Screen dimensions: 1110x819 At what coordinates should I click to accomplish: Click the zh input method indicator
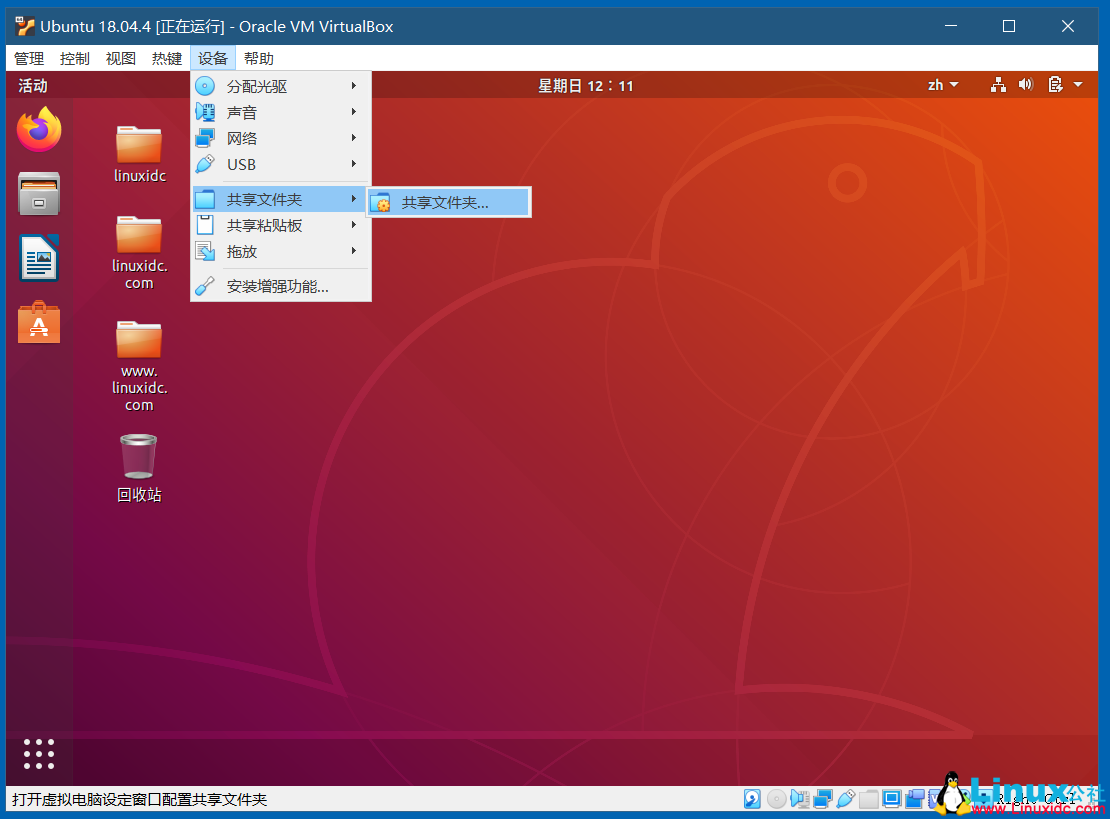(941, 85)
